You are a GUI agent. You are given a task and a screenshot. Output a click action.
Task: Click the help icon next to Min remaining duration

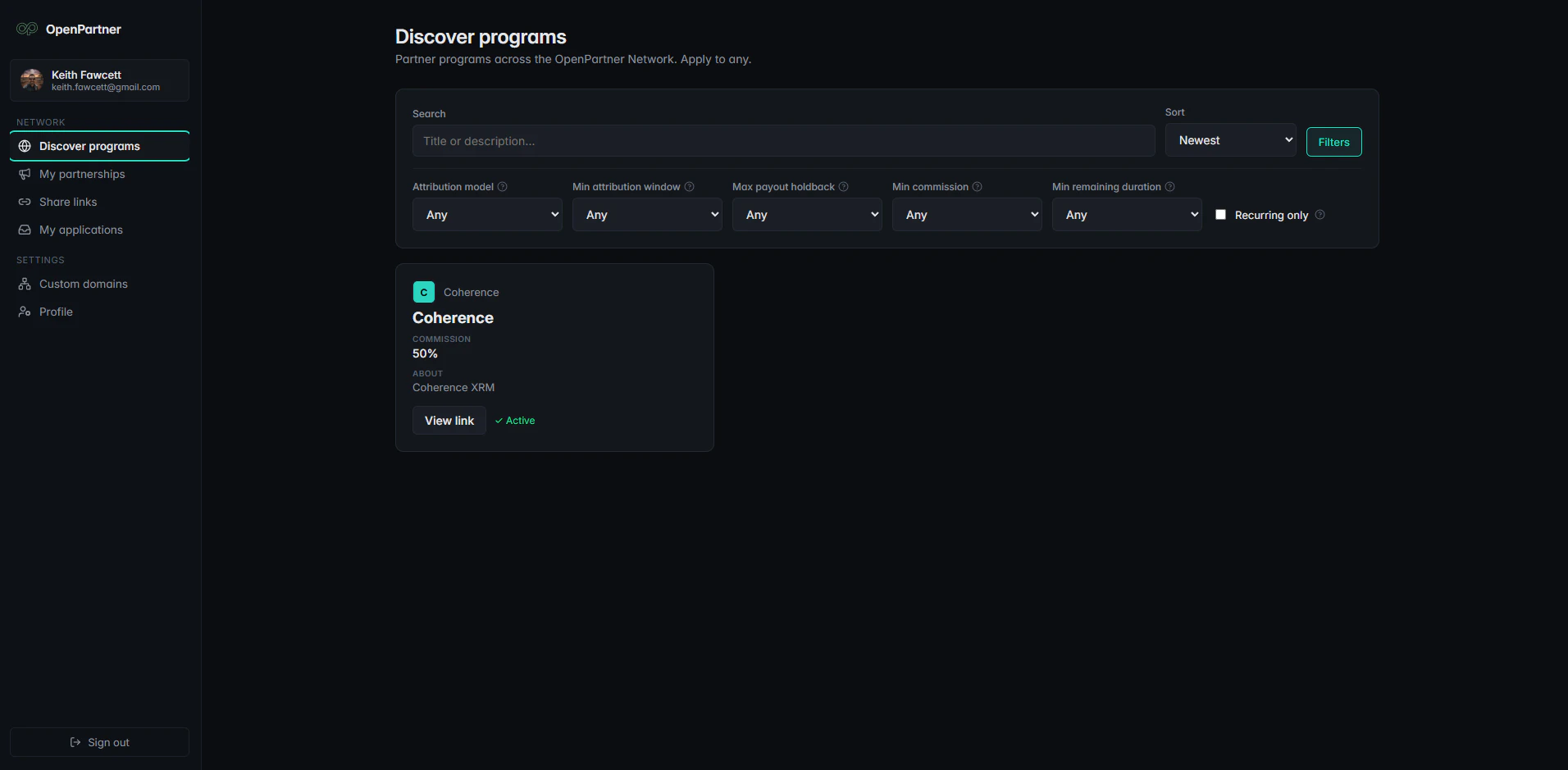coord(1170,187)
